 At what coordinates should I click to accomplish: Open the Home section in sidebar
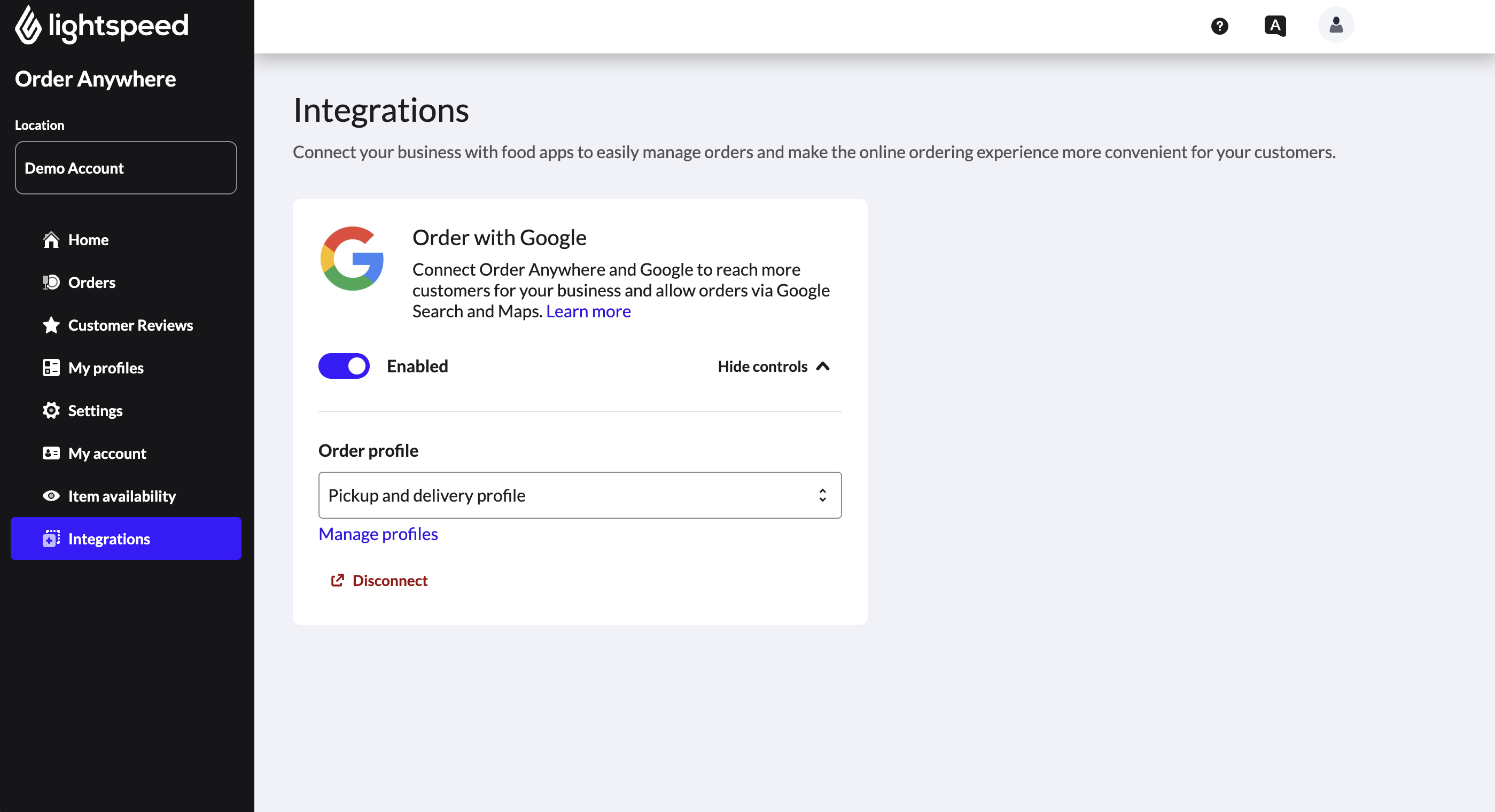[88, 239]
